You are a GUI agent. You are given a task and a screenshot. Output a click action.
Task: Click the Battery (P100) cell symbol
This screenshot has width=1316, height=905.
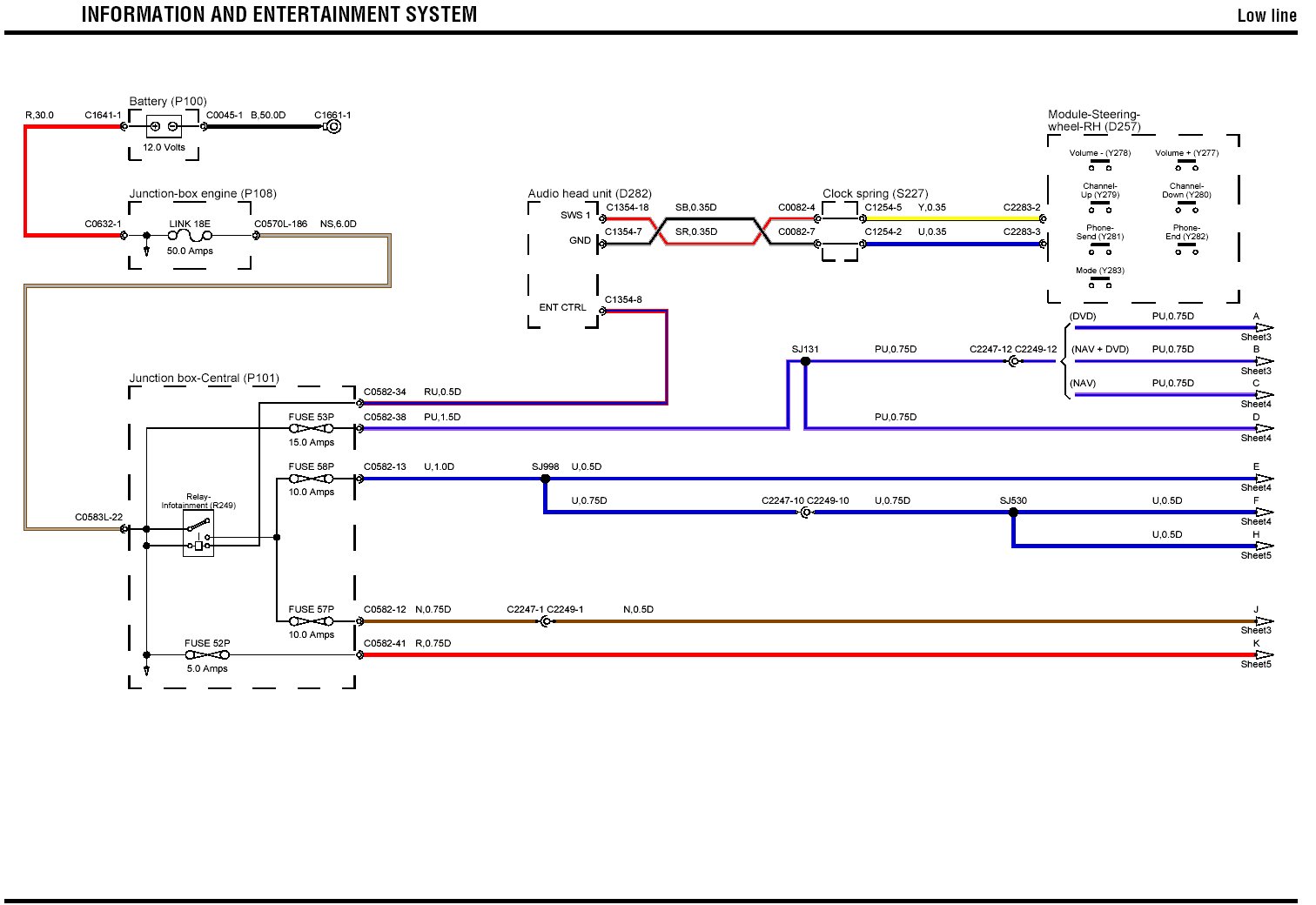pos(164,126)
